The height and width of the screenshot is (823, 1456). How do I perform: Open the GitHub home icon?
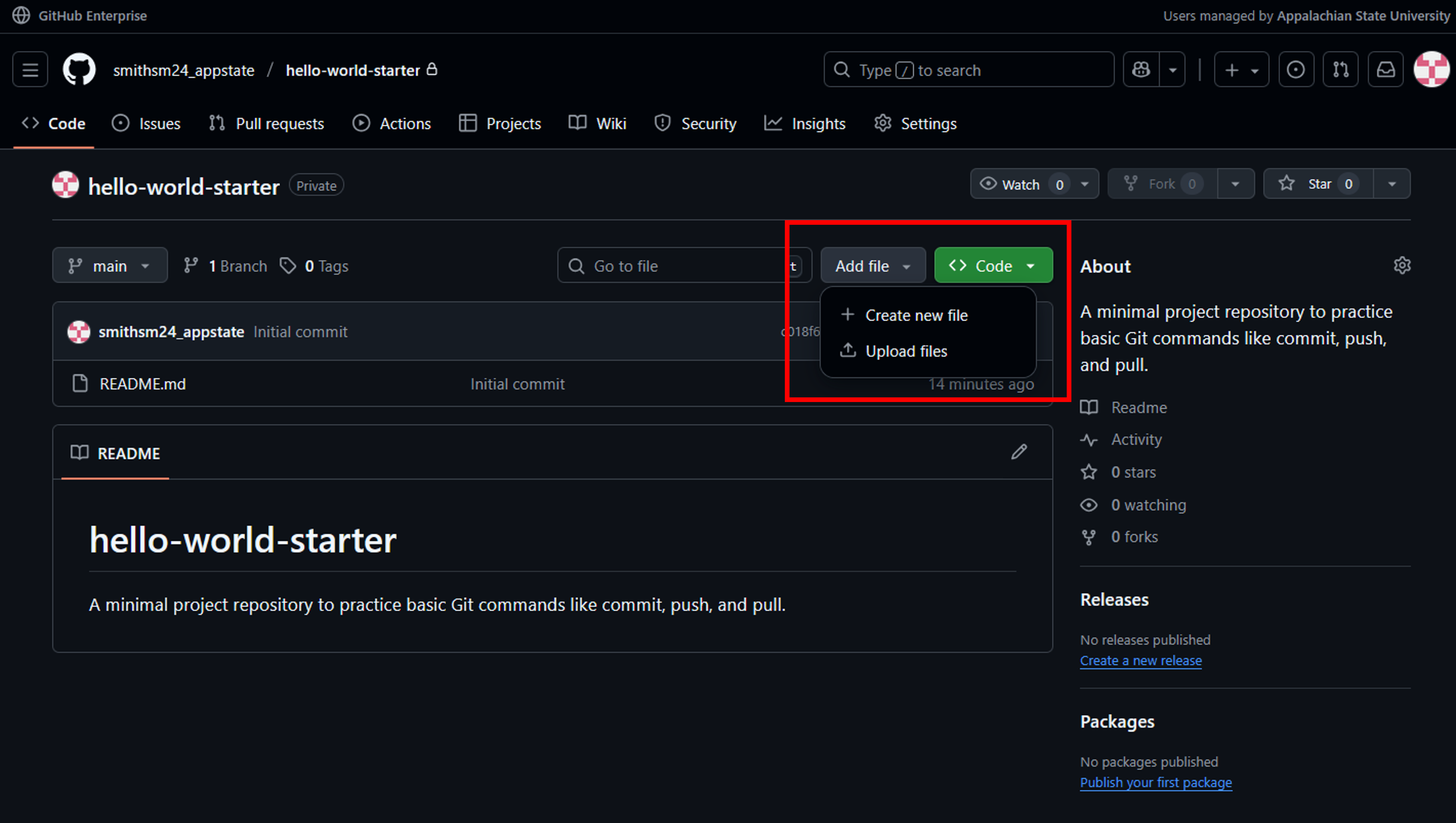[78, 69]
